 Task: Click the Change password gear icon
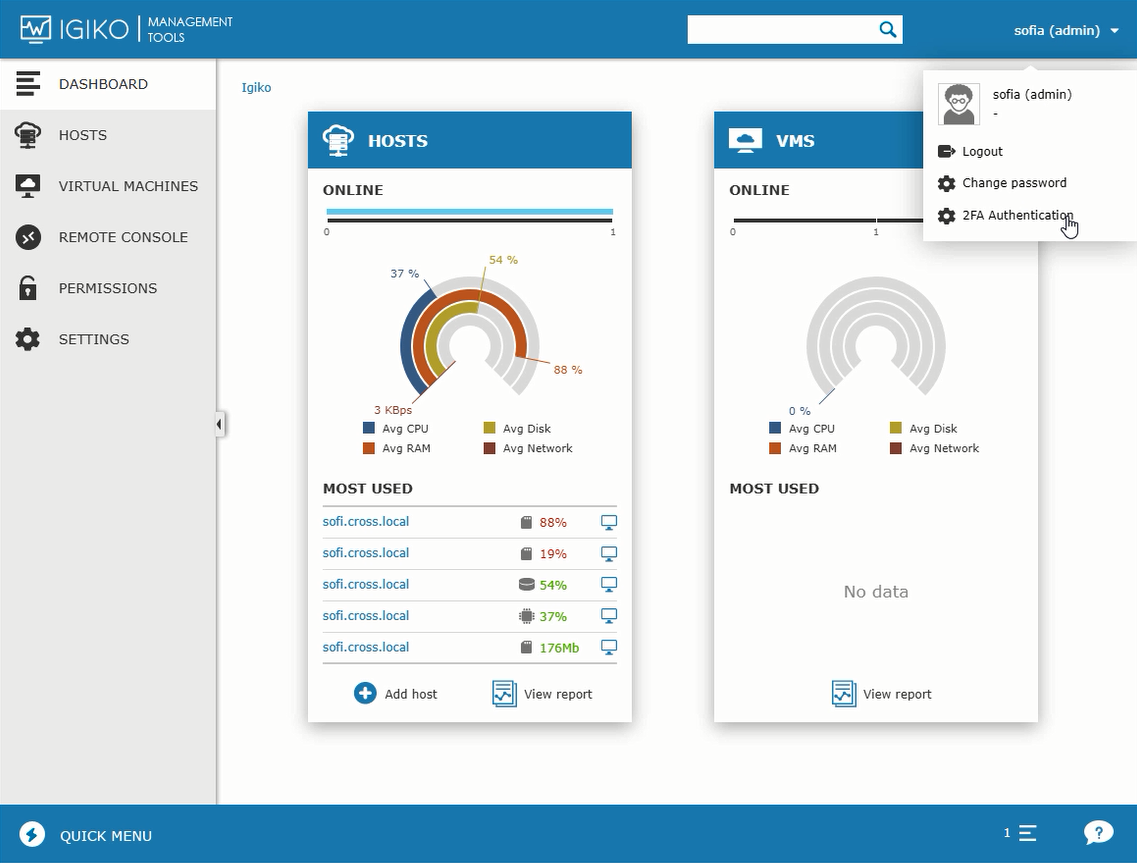coord(946,183)
